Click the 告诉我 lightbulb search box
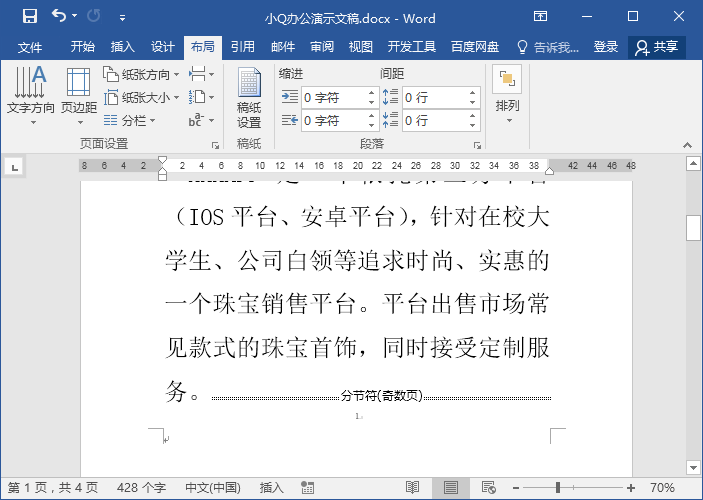 pyautogui.click(x=547, y=47)
